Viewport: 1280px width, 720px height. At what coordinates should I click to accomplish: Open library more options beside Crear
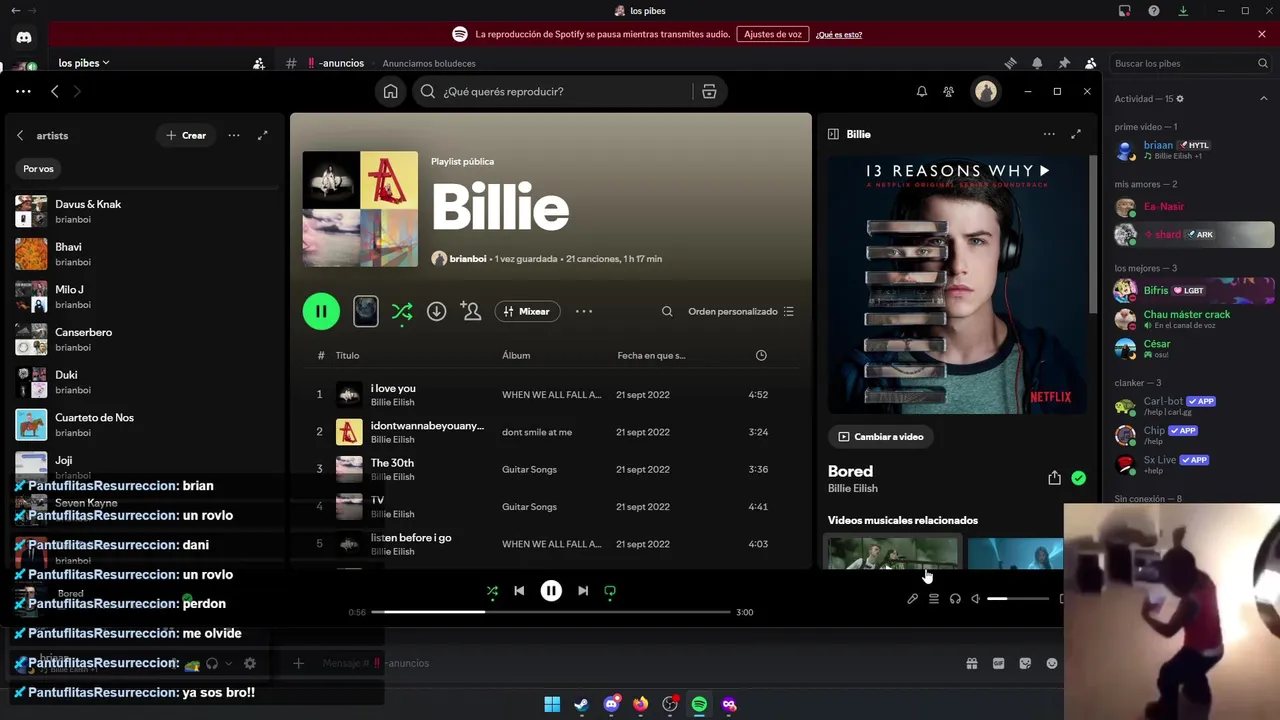tap(234, 135)
